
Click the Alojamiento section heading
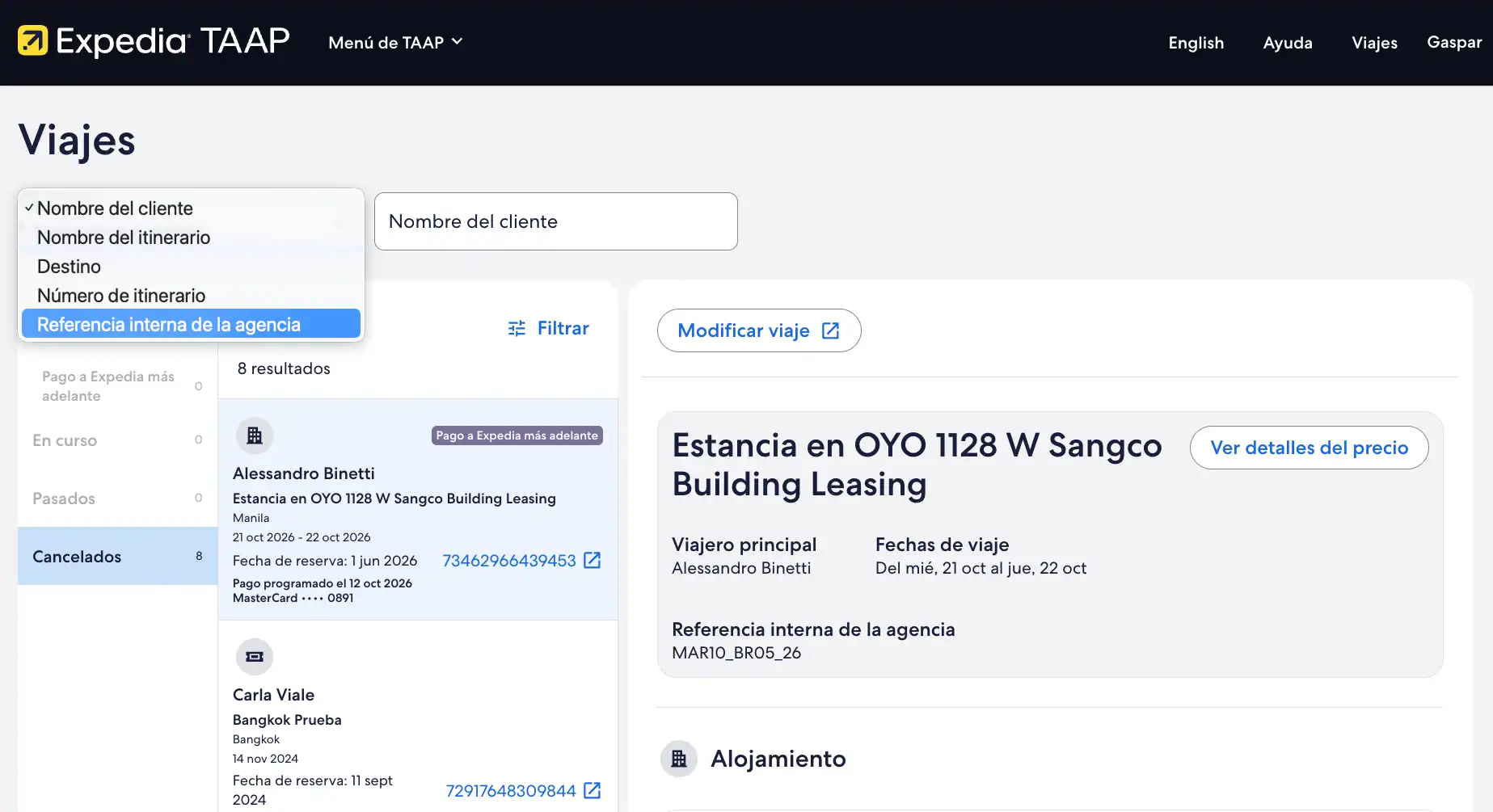(x=778, y=759)
